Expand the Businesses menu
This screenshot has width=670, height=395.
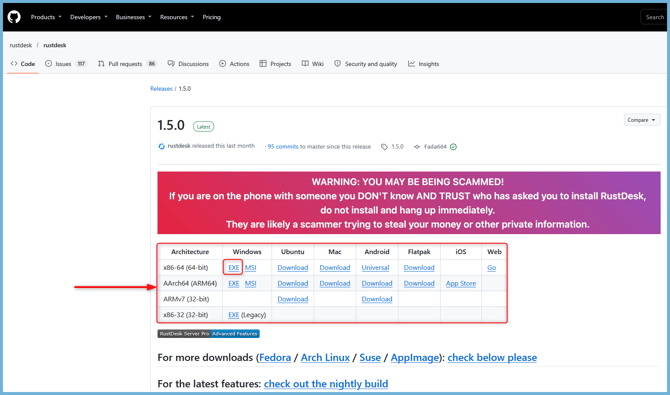133,17
